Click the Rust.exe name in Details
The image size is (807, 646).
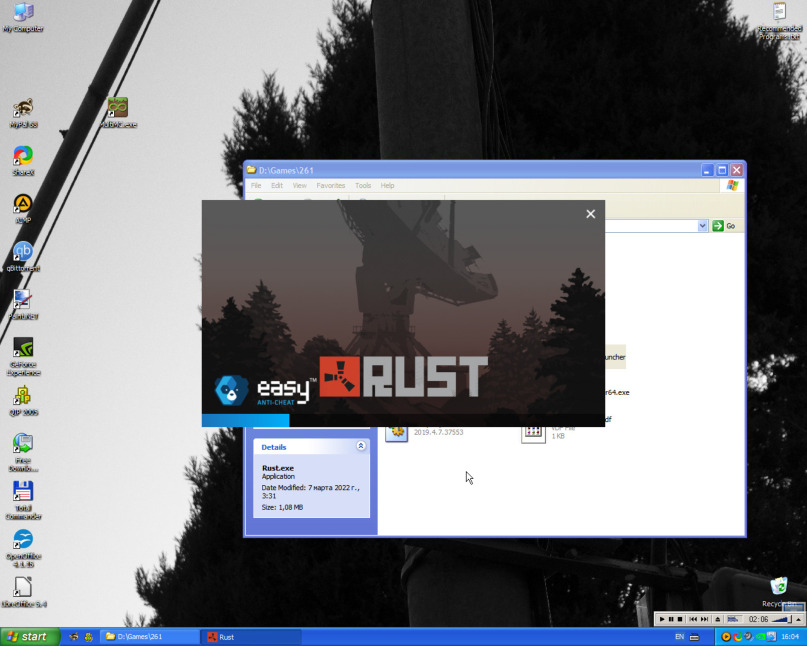(278, 468)
